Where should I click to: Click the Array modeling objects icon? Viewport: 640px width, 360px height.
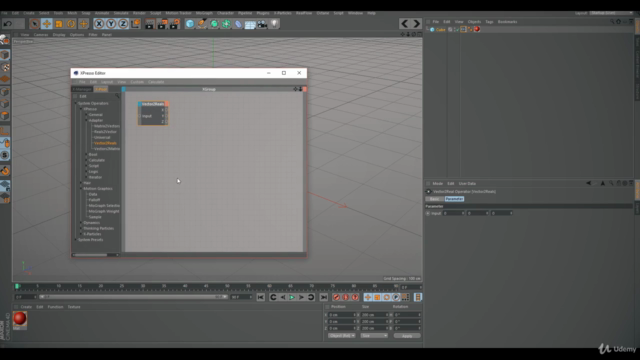[226, 24]
